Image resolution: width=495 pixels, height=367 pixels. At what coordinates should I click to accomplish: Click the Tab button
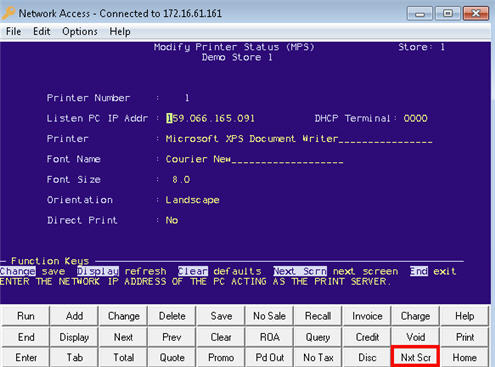(x=74, y=357)
